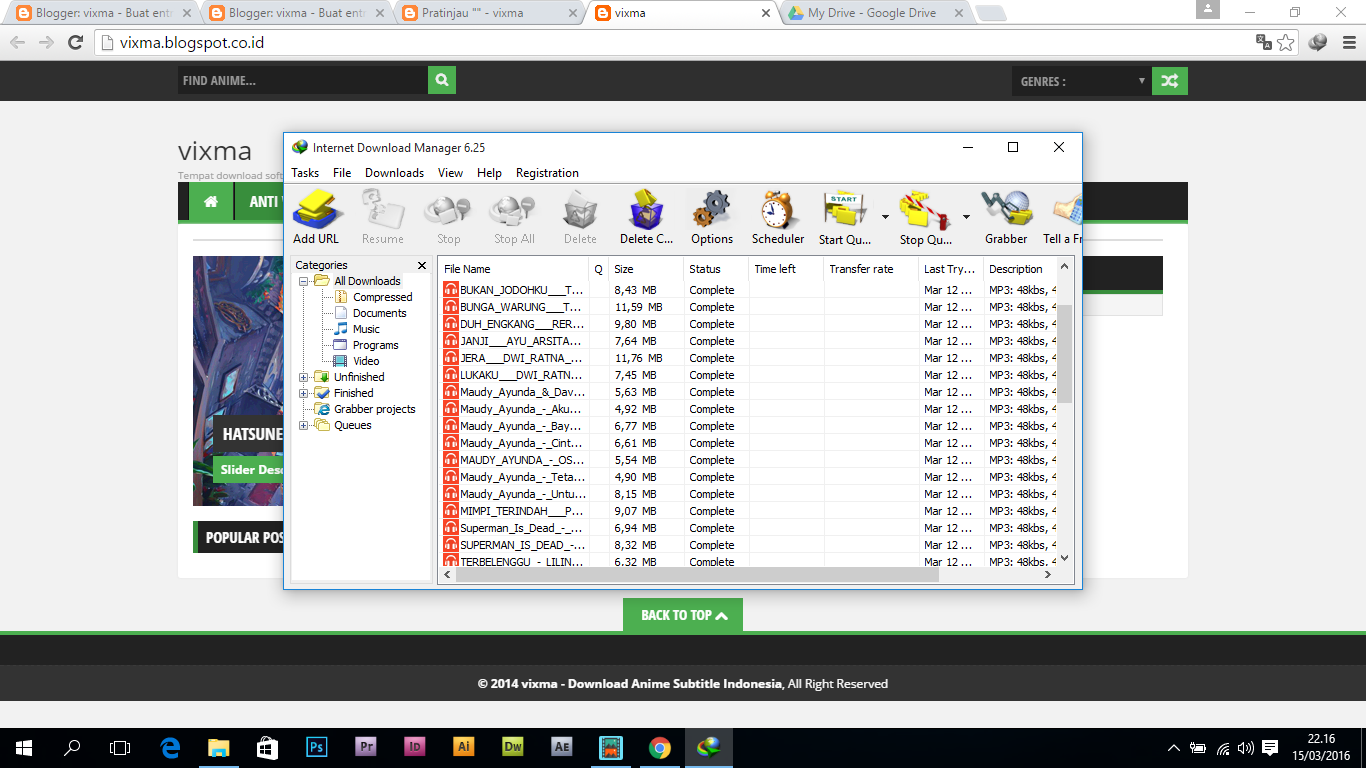Select the Grabber projects item
Screen dimensions: 1366x768
[x=374, y=409]
